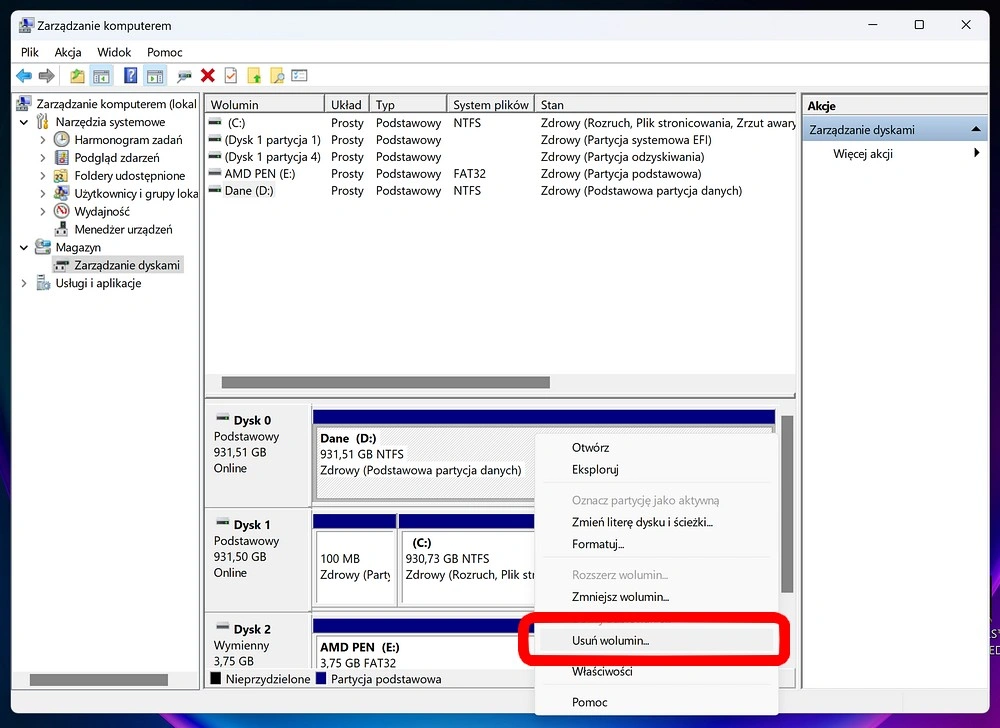Select Magazyn node in the tree
The width and height of the screenshot is (1000, 728).
point(78,247)
